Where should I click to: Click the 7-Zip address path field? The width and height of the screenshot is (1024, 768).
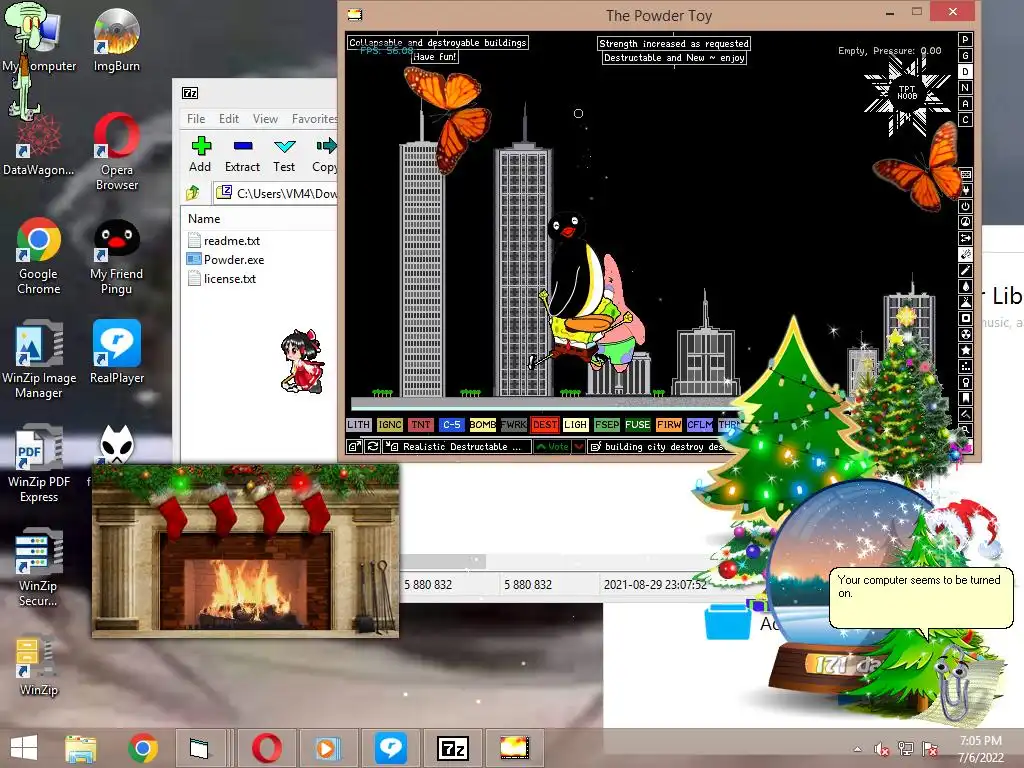click(276, 193)
